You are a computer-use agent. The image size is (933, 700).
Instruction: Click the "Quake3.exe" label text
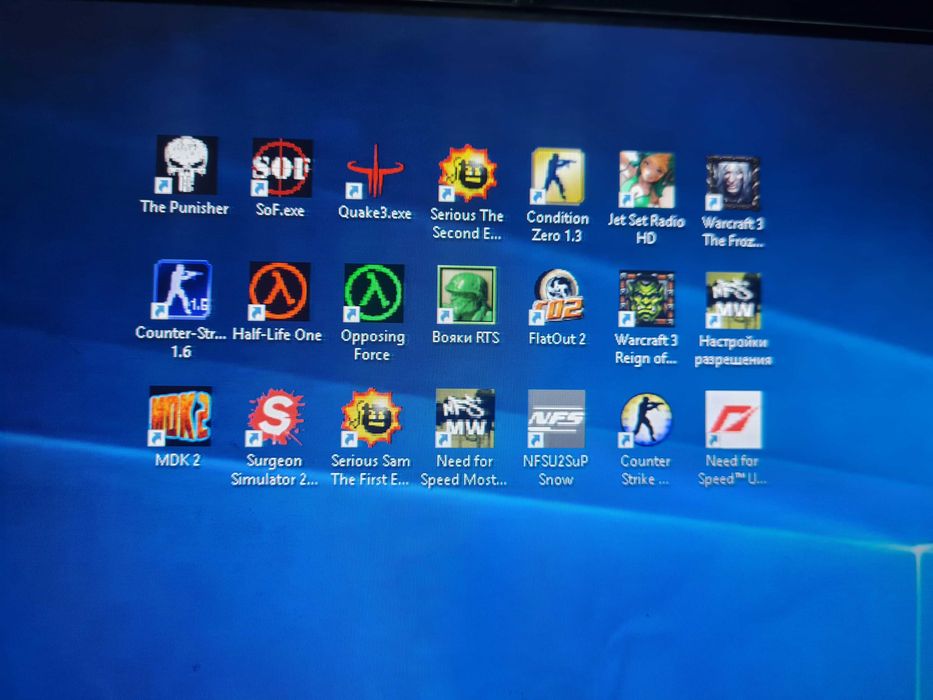(x=375, y=212)
